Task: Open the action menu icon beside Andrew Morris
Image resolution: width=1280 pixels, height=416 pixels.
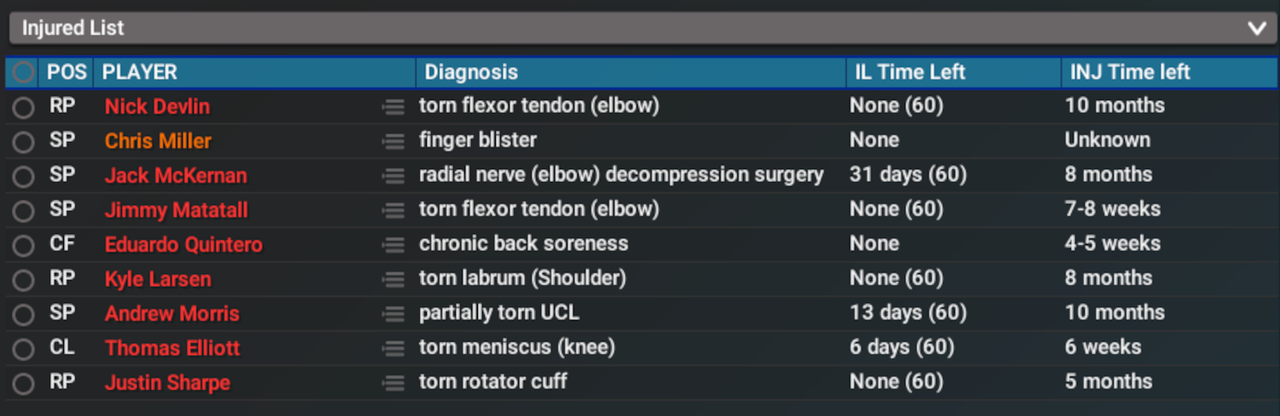Action: coord(393,314)
